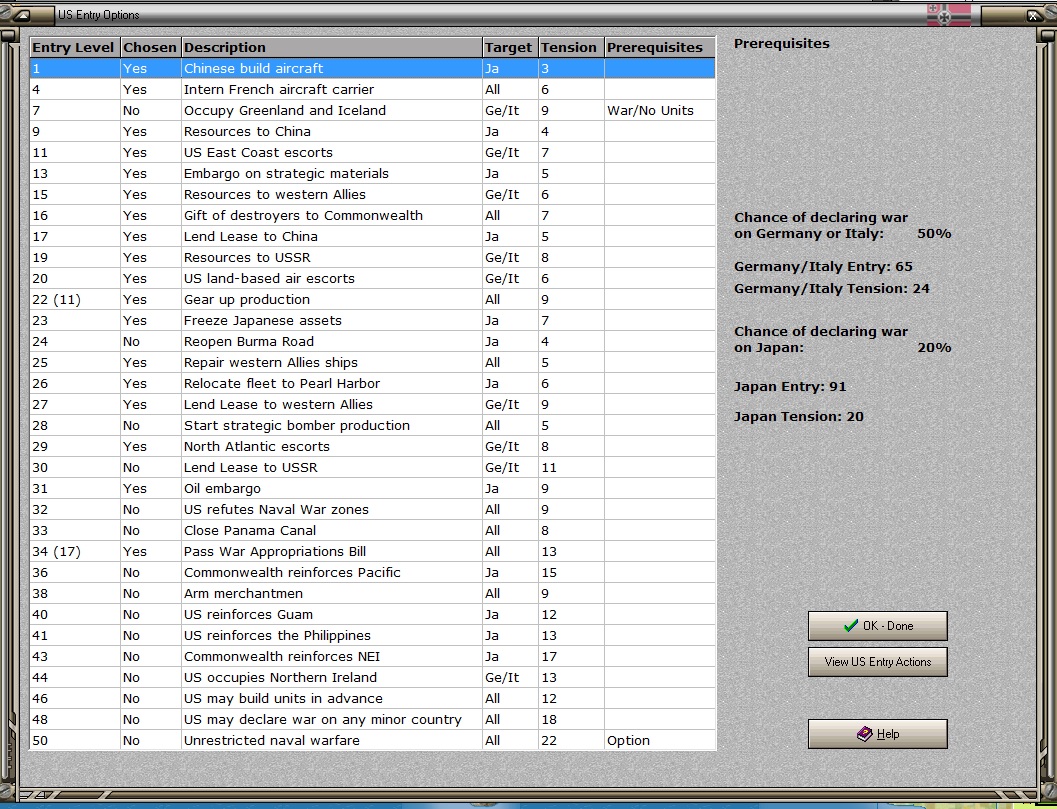1057x809 pixels.
Task: Select US occupies Northern Ireland
Action: [x=372, y=677]
